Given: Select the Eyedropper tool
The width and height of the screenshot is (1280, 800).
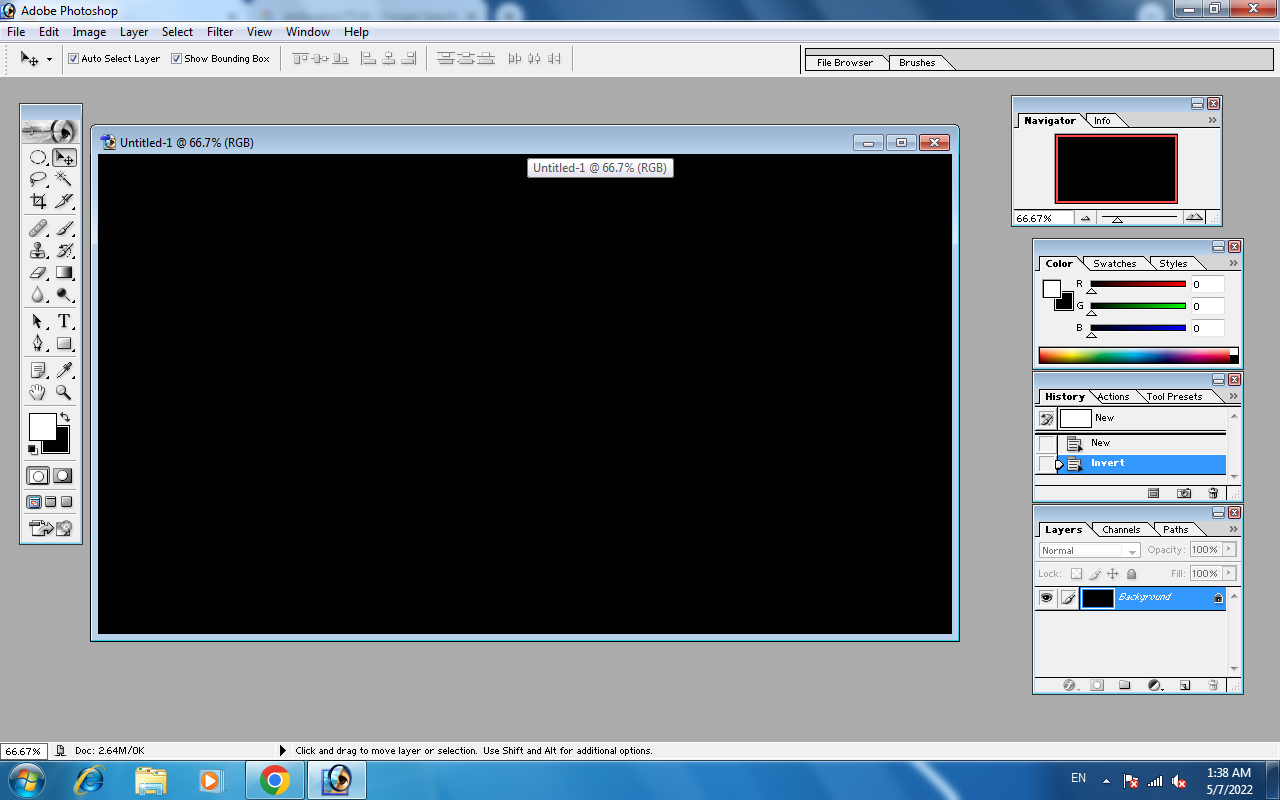Looking at the screenshot, I should [64, 371].
